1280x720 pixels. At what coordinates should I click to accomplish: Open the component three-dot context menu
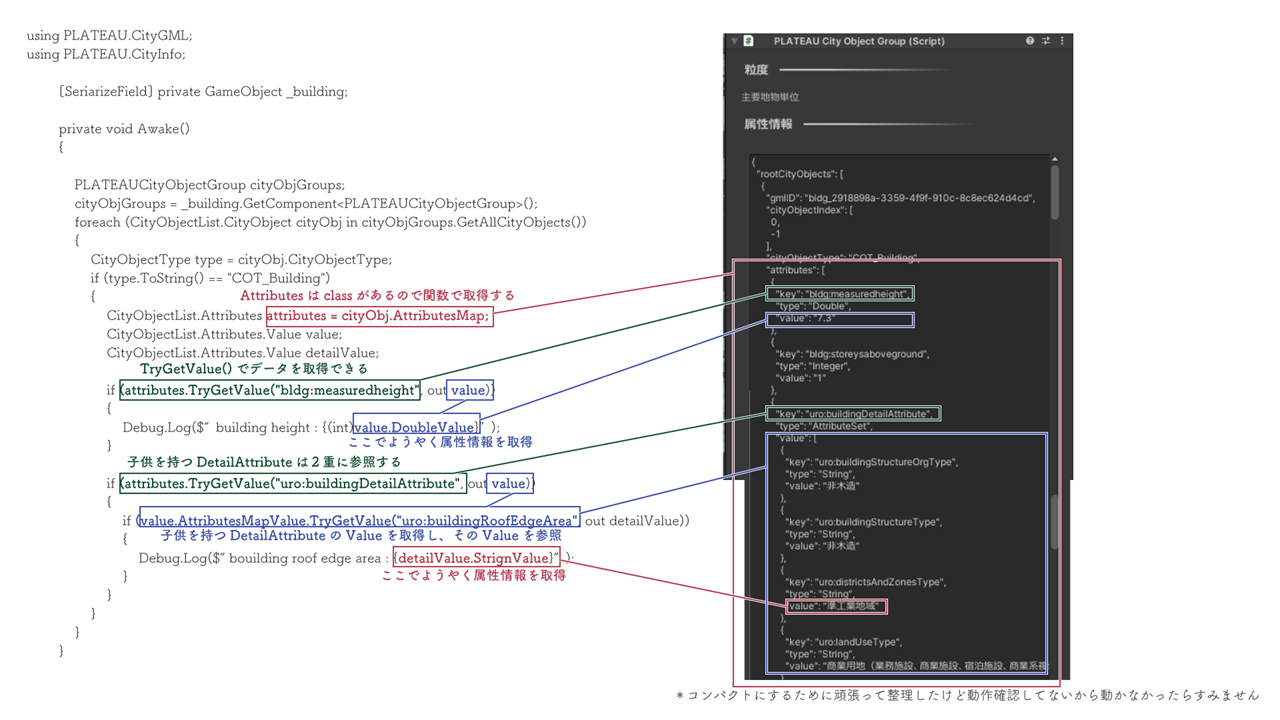(x=1062, y=41)
